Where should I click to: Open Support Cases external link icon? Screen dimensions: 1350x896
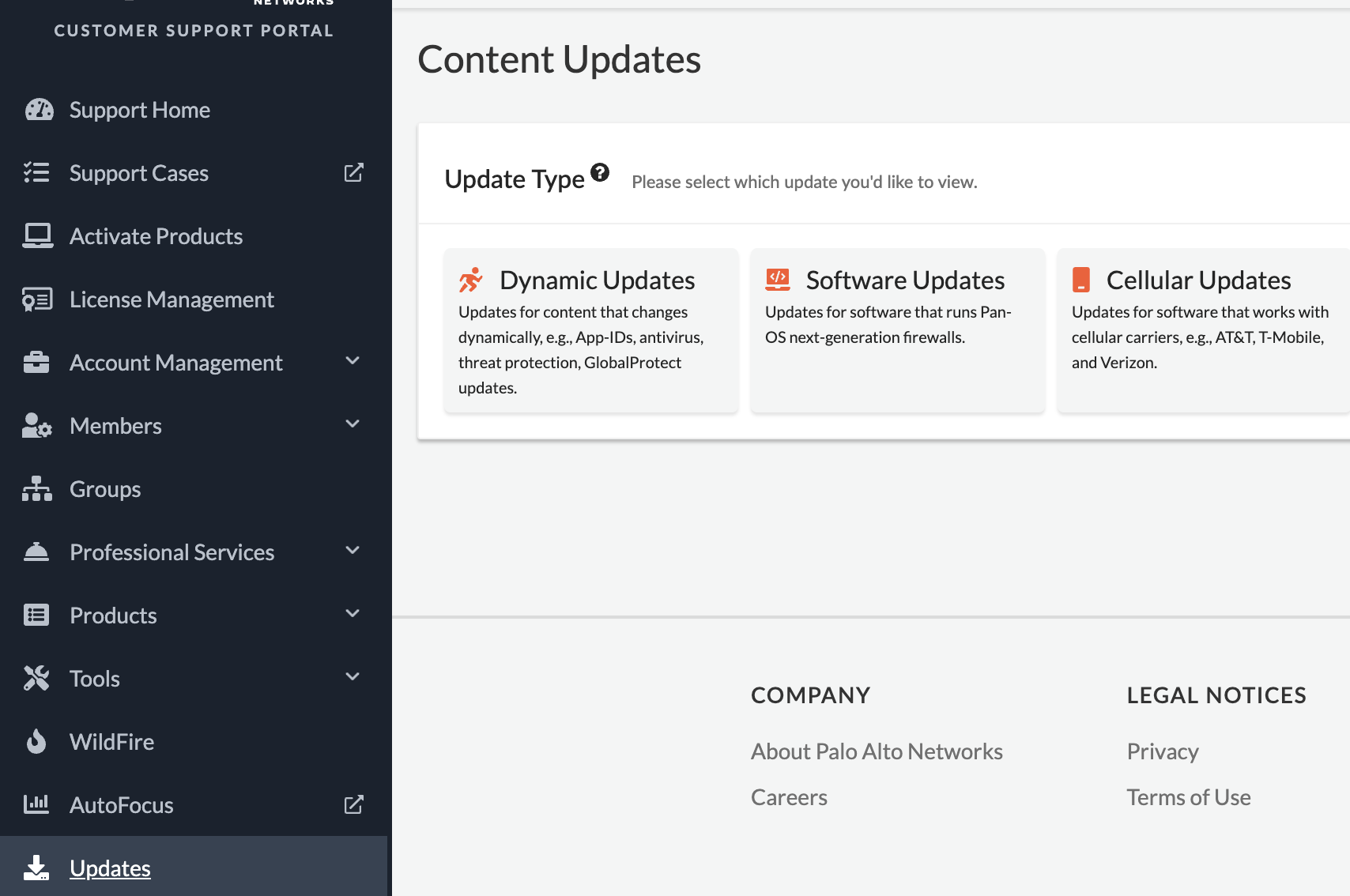click(x=353, y=172)
